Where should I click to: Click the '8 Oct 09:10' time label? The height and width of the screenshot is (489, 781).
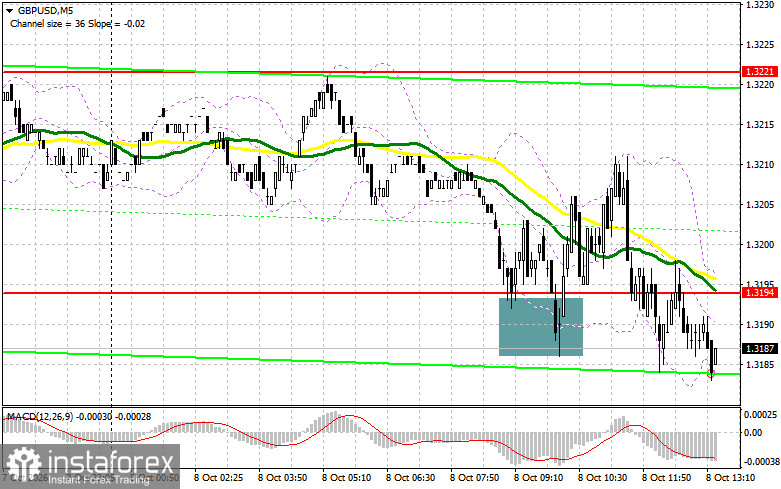coord(538,478)
